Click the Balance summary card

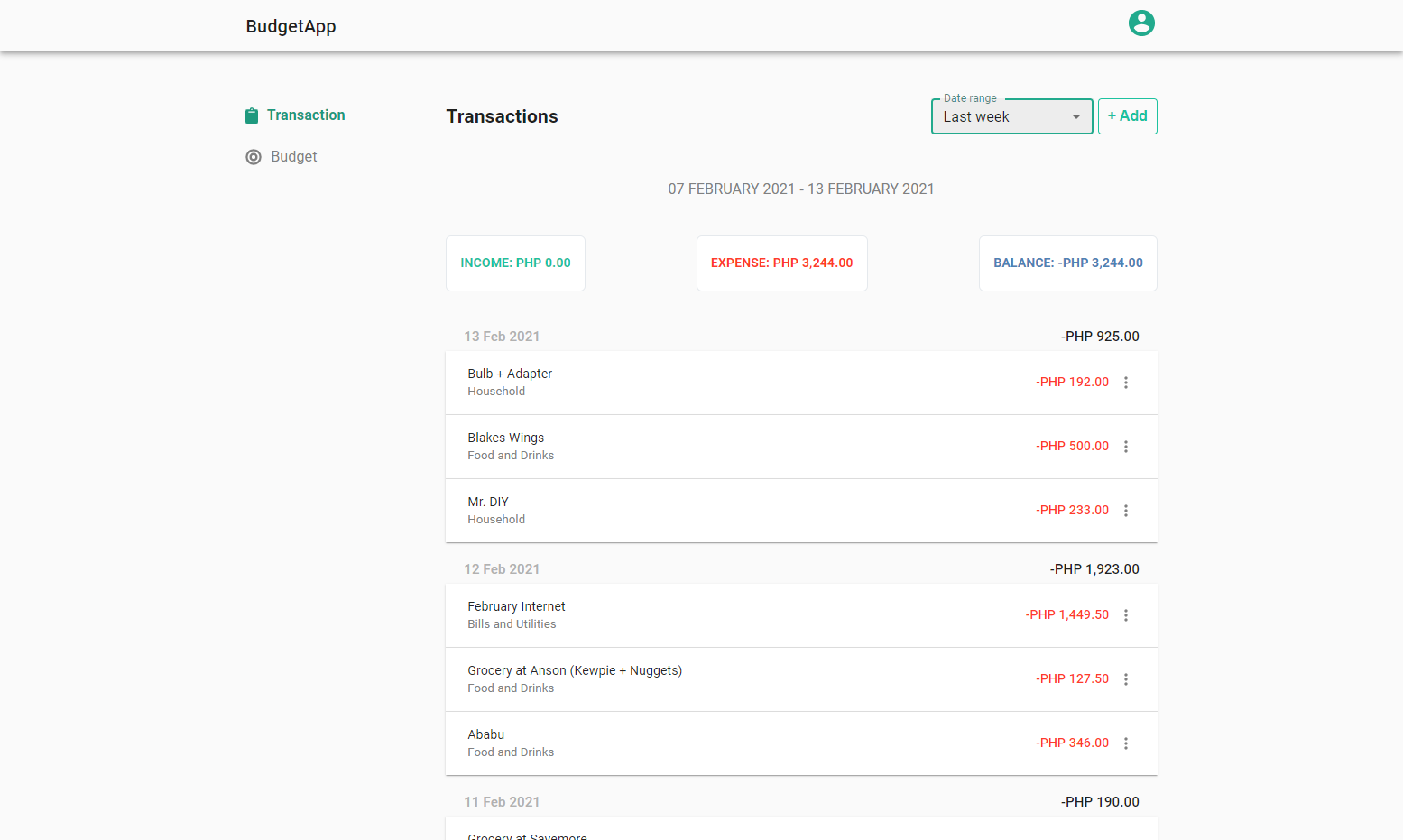(x=1067, y=263)
